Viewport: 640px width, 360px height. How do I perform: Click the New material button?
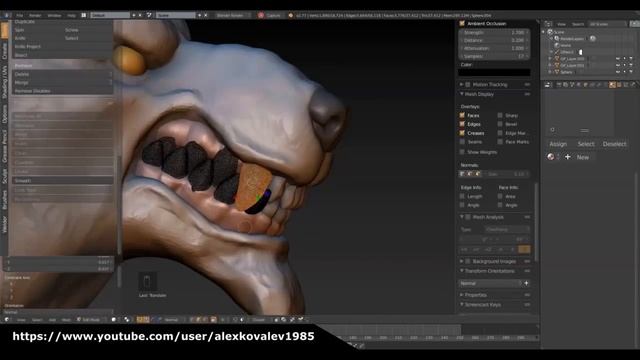[582, 157]
